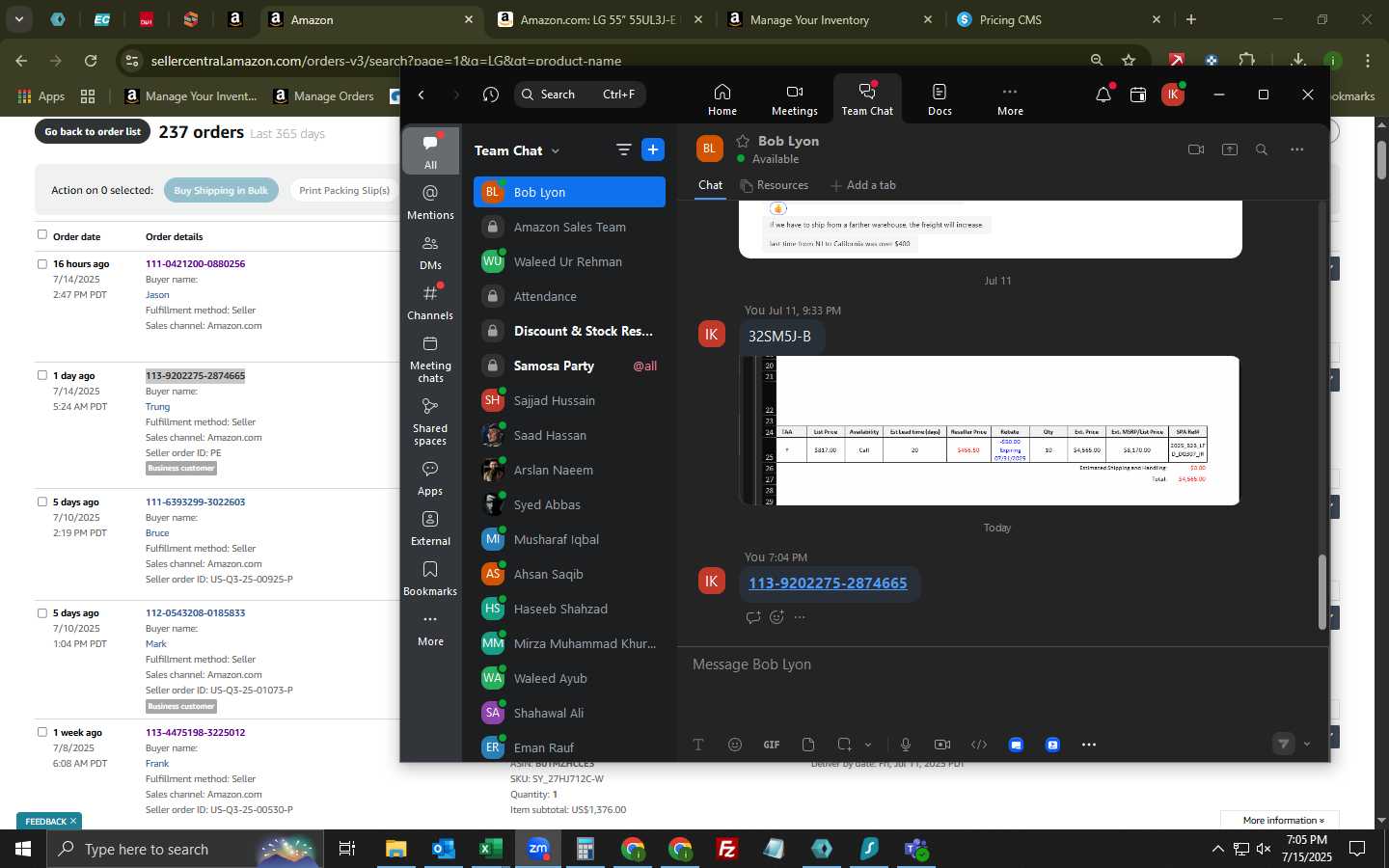This screenshot has width=1389, height=868.
Task: Open Outlook from Windows taskbar
Action: tap(443, 849)
